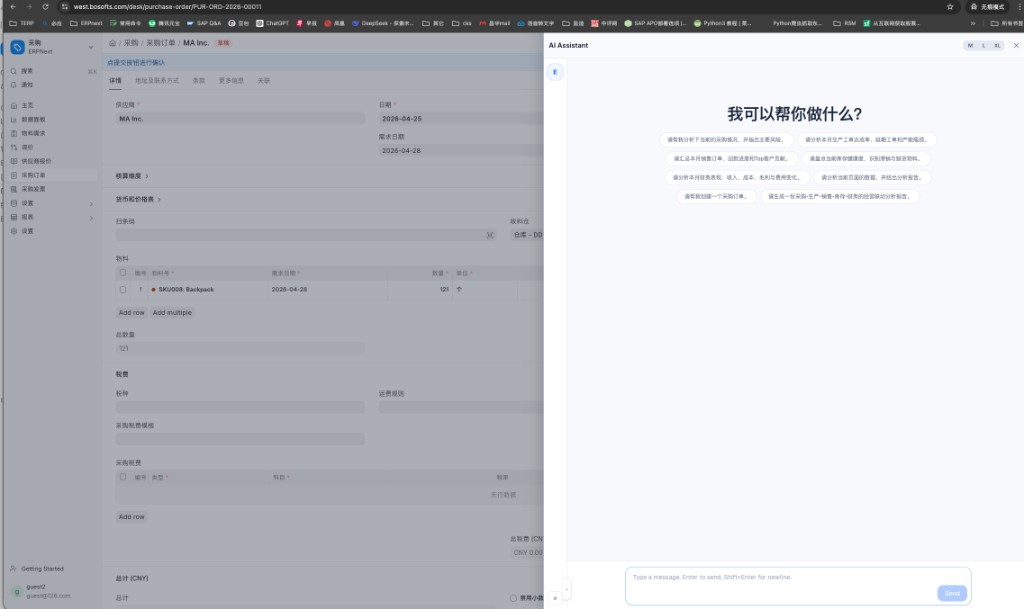This screenshot has height=609, width=1024.
Task: Toggle the 禁用小数 rounding checkbox
Action: coord(513,598)
